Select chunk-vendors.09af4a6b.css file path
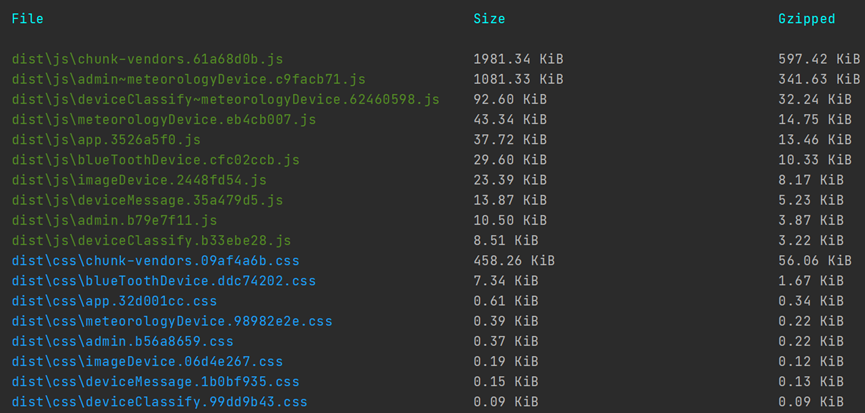Viewport: 865px width, 413px height. click(156, 261)
